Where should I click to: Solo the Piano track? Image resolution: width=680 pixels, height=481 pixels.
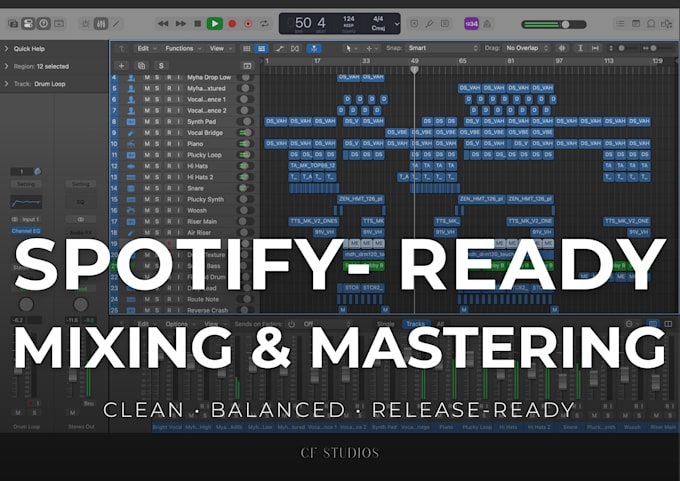coord(157,144)
